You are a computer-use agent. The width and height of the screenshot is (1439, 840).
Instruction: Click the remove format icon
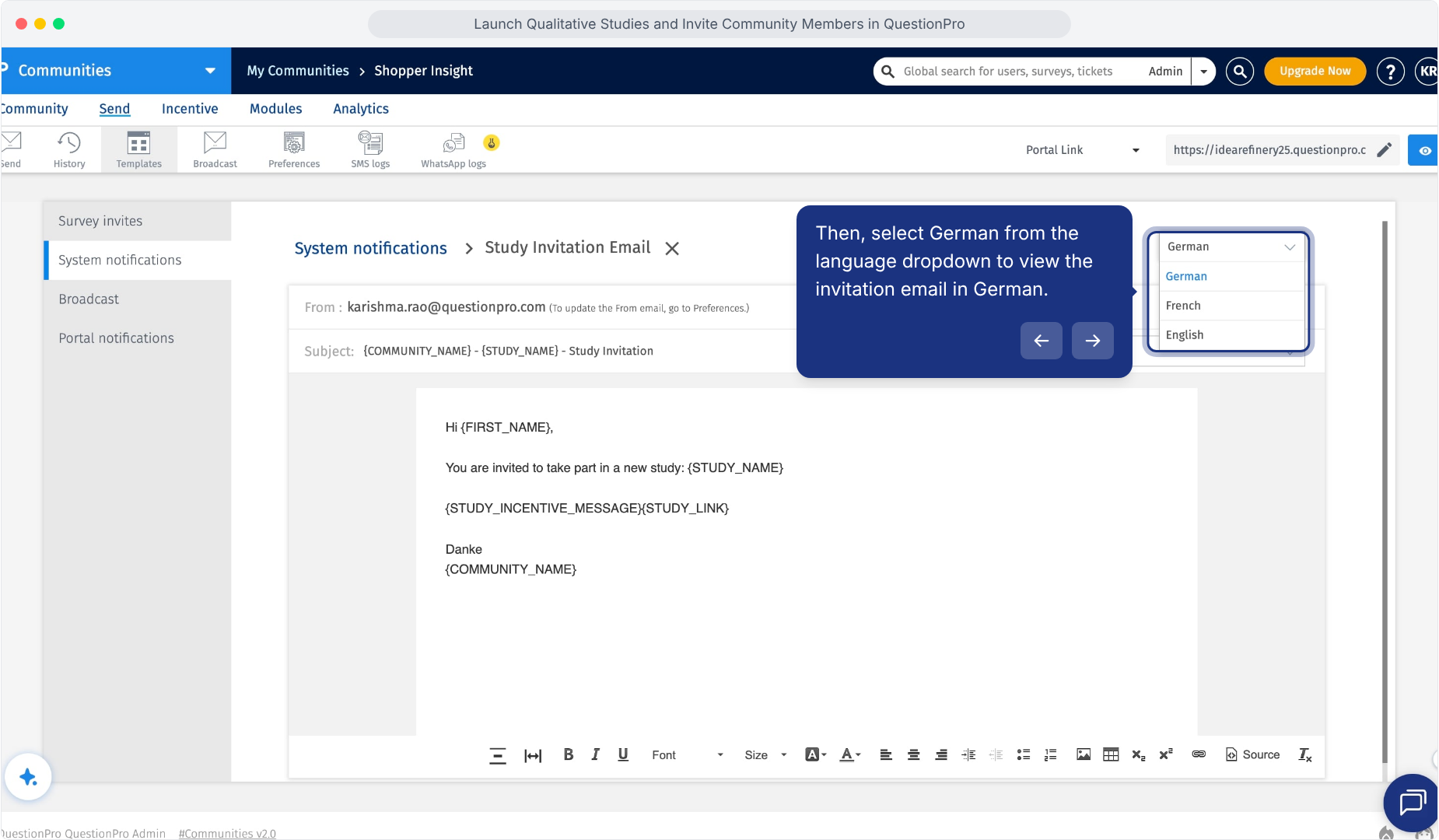pyautogui.click(x=1305, y=754)
